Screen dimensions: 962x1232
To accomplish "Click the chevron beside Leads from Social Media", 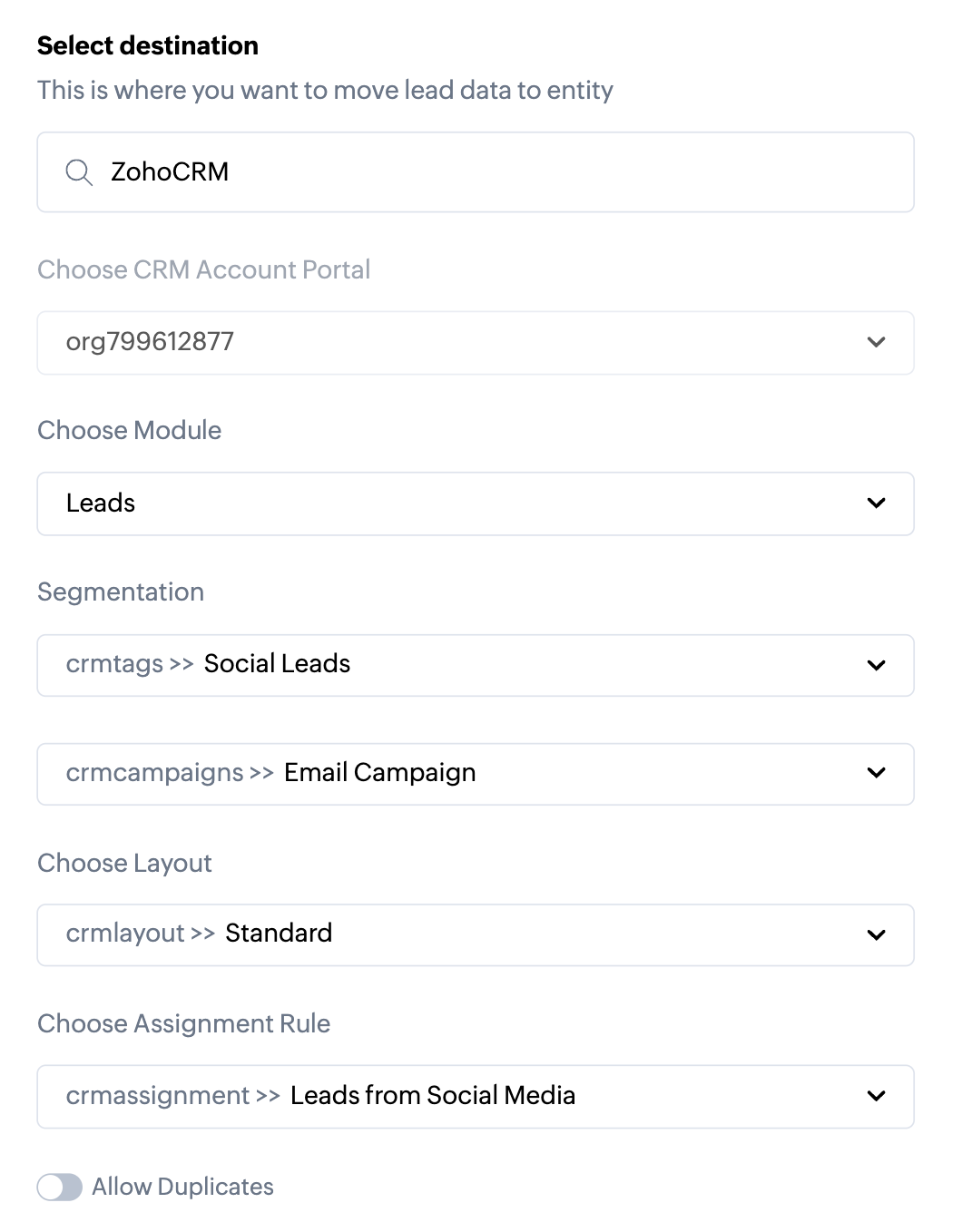I will coord(876,1096).
